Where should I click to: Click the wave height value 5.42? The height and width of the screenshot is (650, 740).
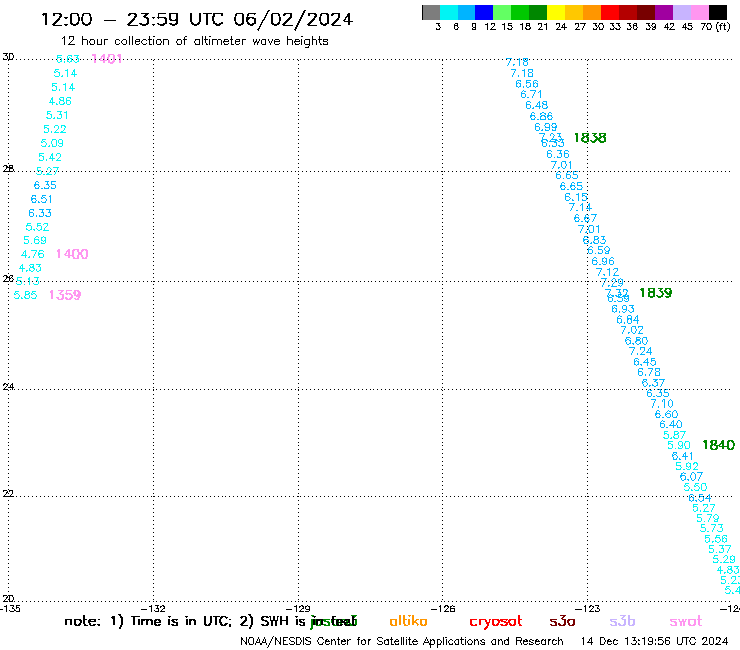click(x=50, y=157)
